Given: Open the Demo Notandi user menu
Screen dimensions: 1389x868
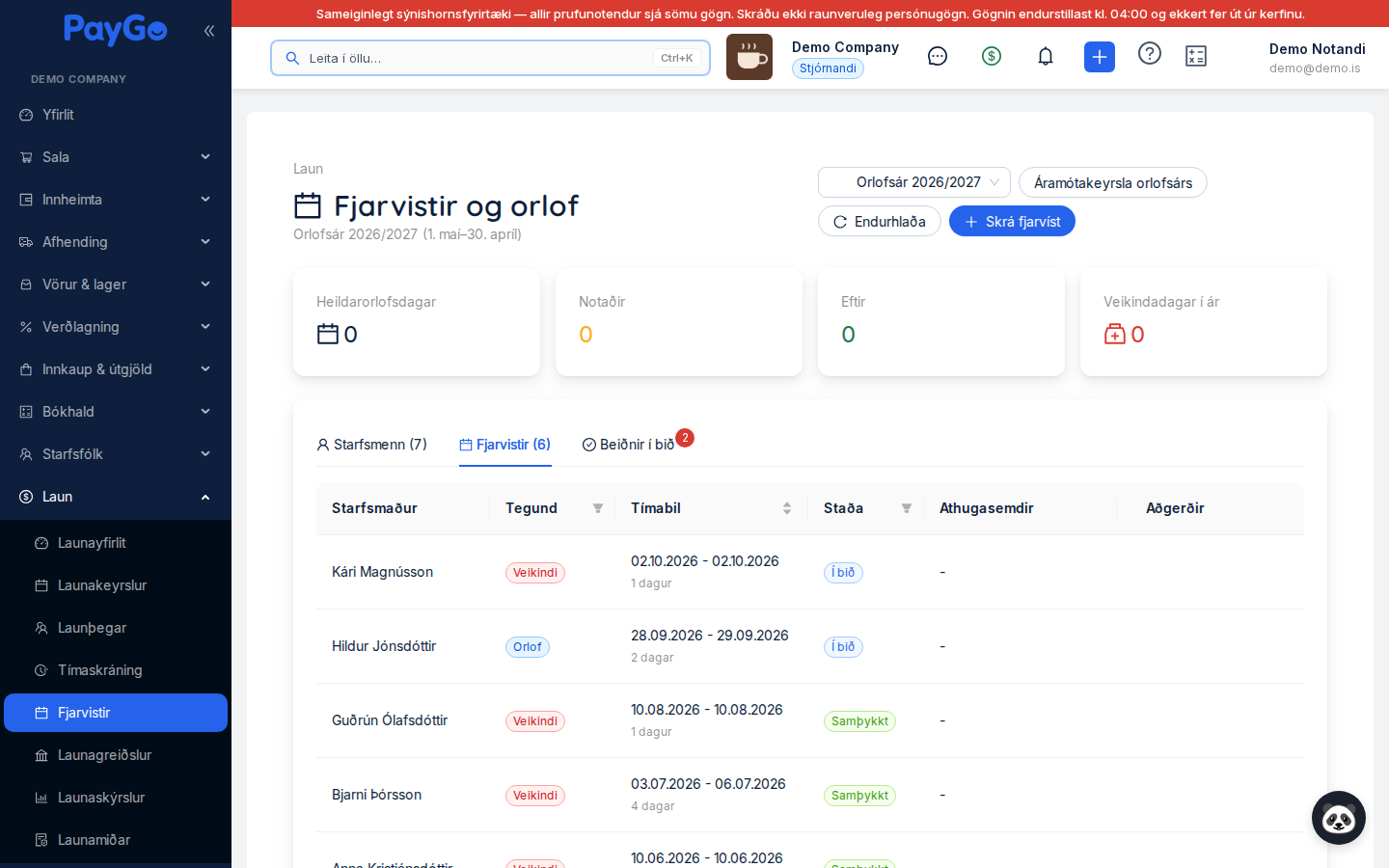Looking at the screenshot, I should coord(1317,57).
